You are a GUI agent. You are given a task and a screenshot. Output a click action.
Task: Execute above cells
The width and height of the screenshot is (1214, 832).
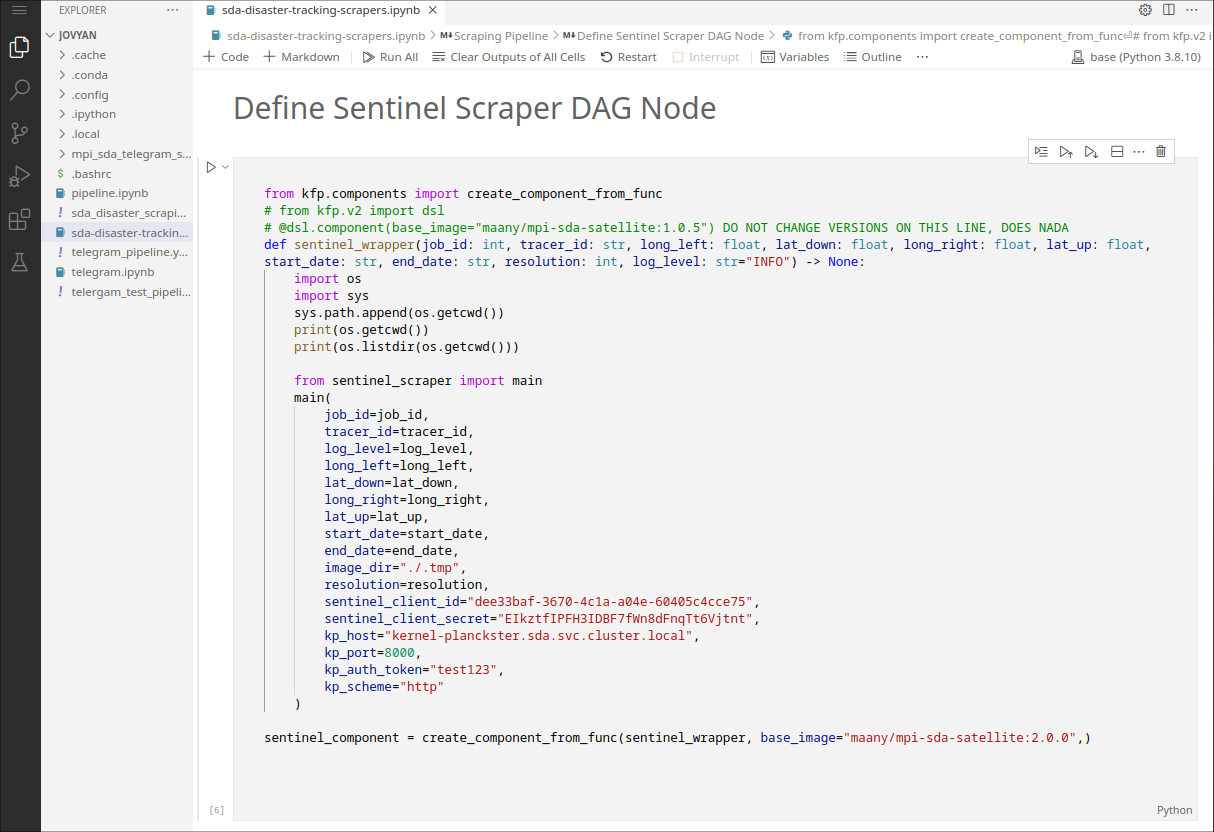[1066, 152]
